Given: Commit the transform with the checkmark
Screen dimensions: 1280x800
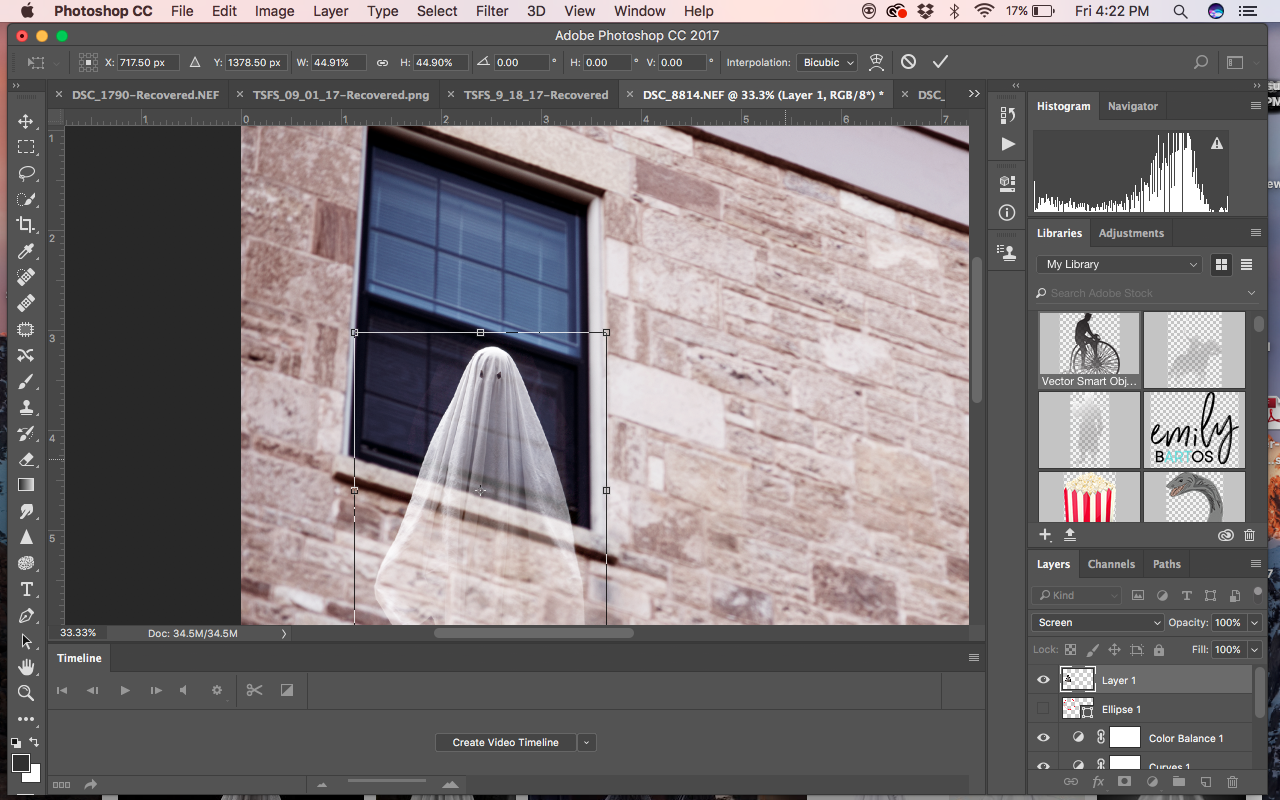Looking at the screenshot, I should 940,62.
